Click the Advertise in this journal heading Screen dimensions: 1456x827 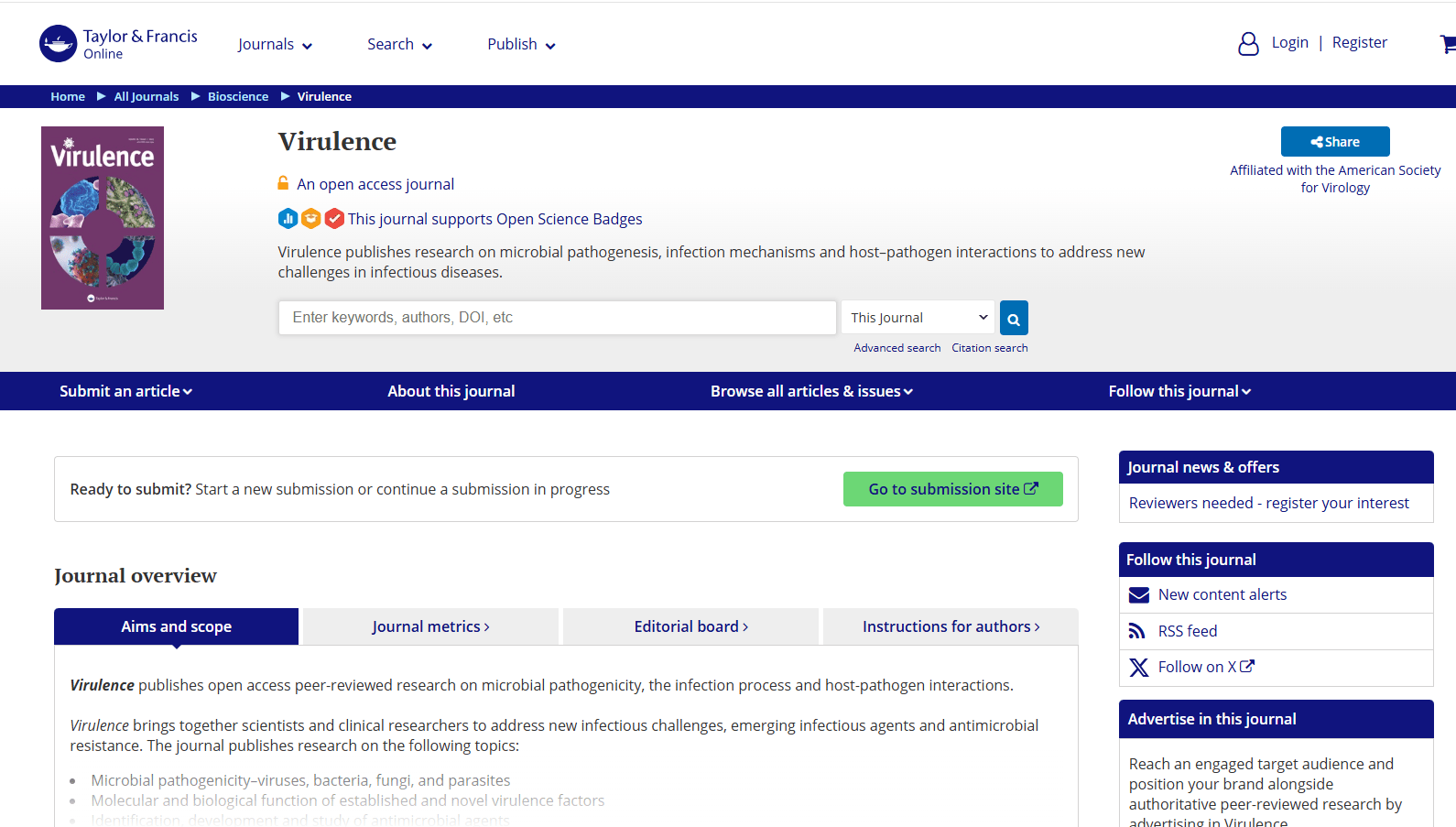pos(1212,719)
